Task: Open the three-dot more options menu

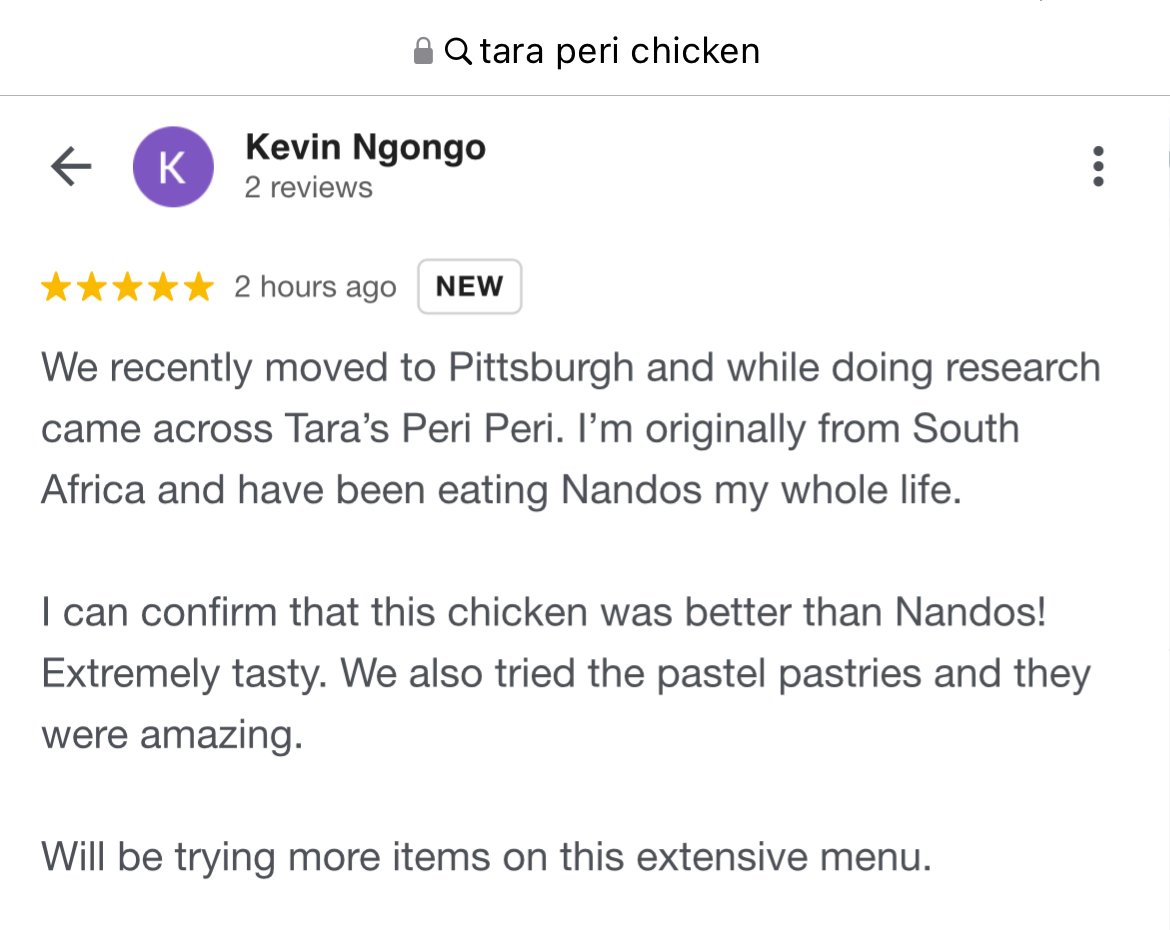Action: 1098,167
